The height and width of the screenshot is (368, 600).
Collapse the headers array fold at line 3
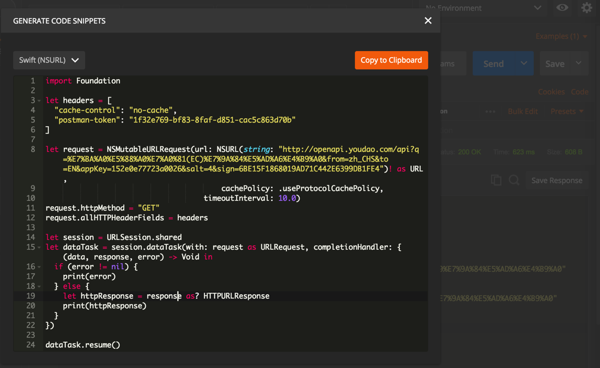(39, 101)
